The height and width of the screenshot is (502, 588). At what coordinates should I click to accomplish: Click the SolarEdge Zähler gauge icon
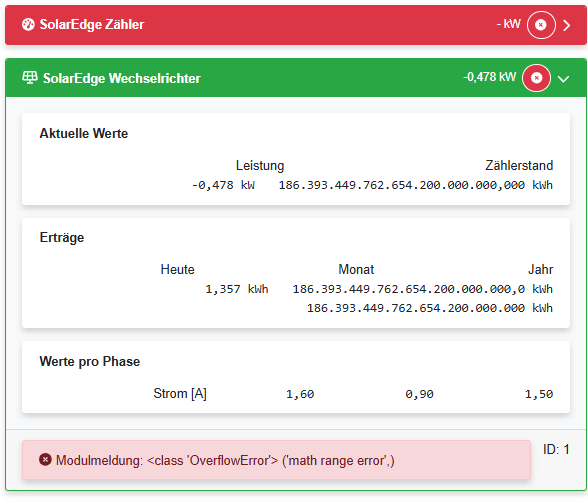(28, 25)
